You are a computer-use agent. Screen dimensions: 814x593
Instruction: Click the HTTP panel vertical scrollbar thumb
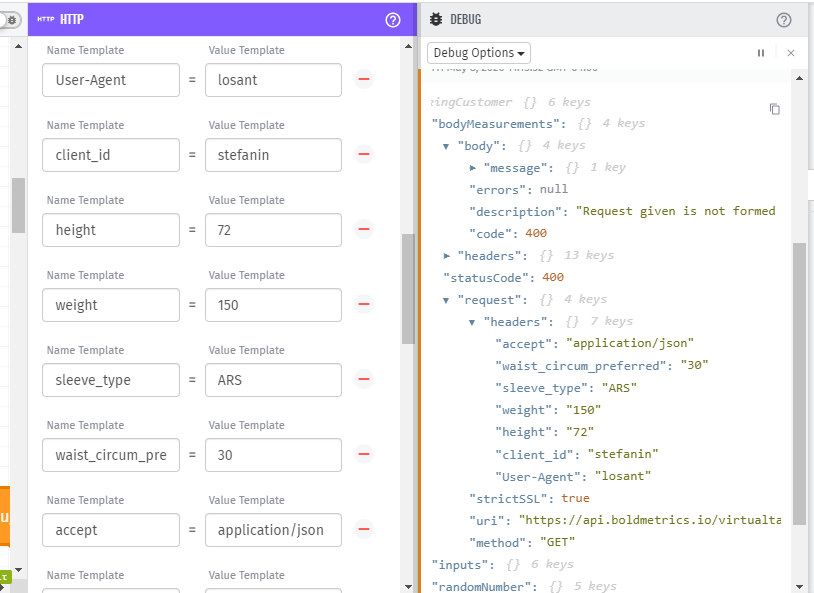pyautogui.click(x=408, y=289)
